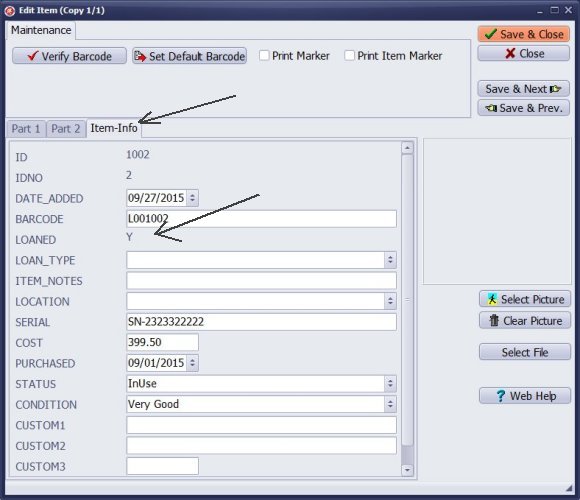This screenshot has height=500, width=580.
Task: Click the CONDITION field label
Action: point(46,405)
